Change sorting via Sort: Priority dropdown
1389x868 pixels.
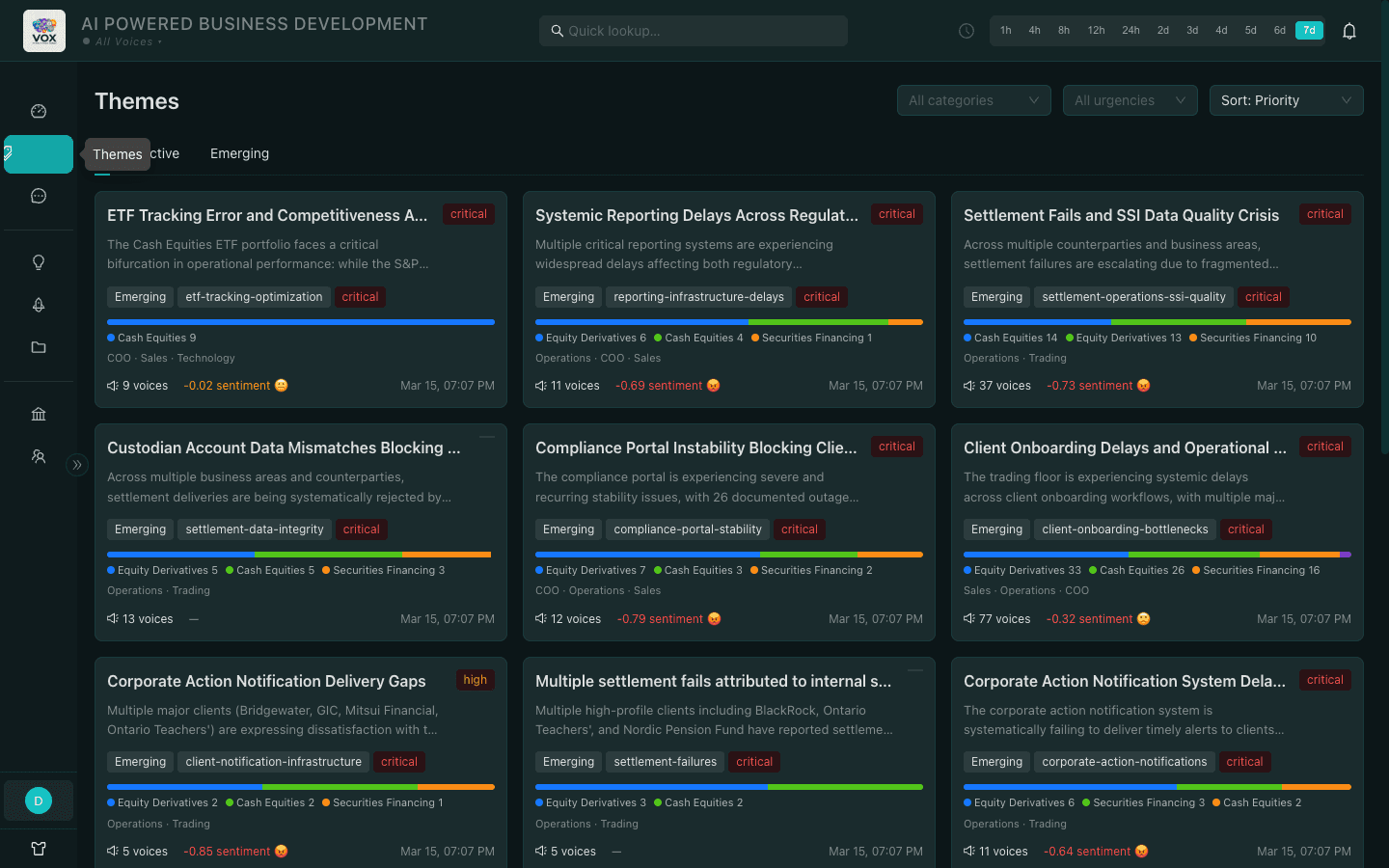click(1286, 100)
